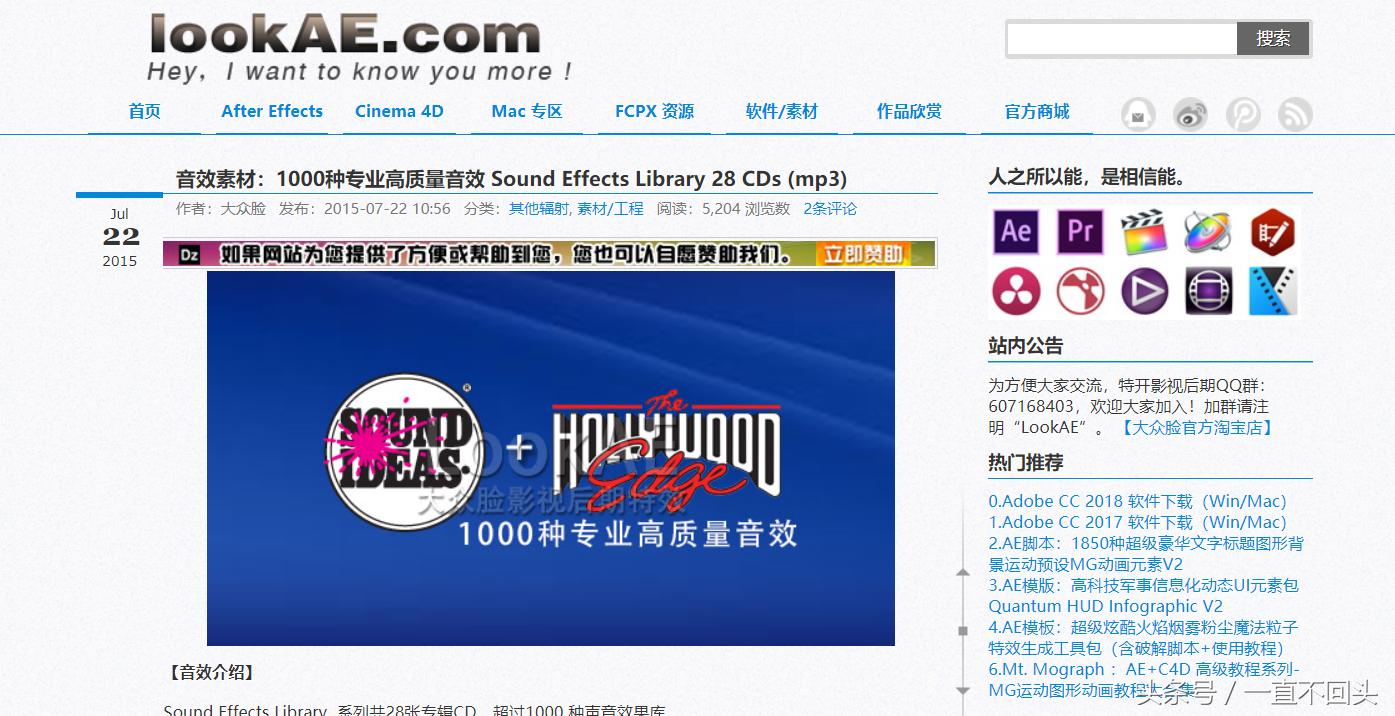Open the After Effects (Ae) sidebar icon
1395x716 pixels.
pos(1016,232)
